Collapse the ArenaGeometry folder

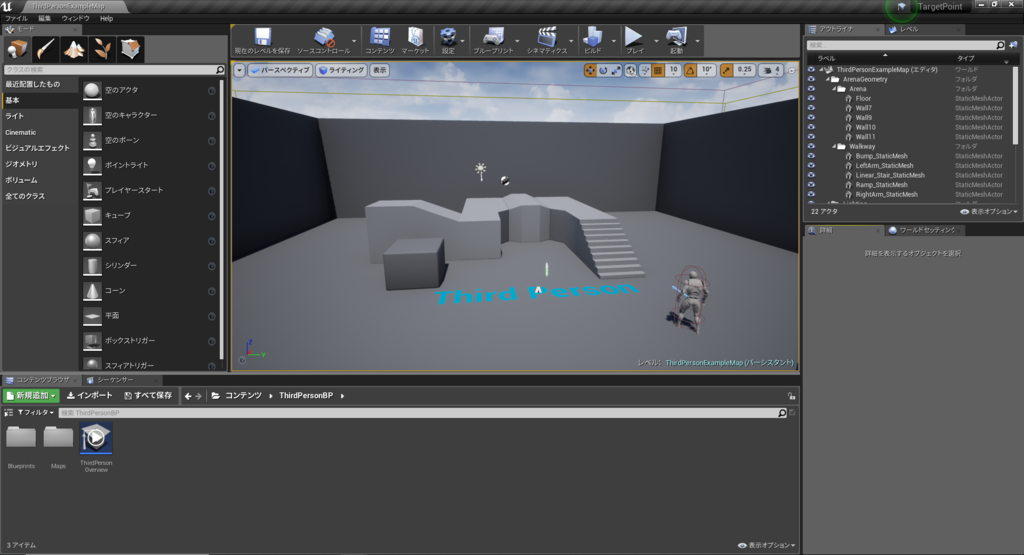pos(827,80)
